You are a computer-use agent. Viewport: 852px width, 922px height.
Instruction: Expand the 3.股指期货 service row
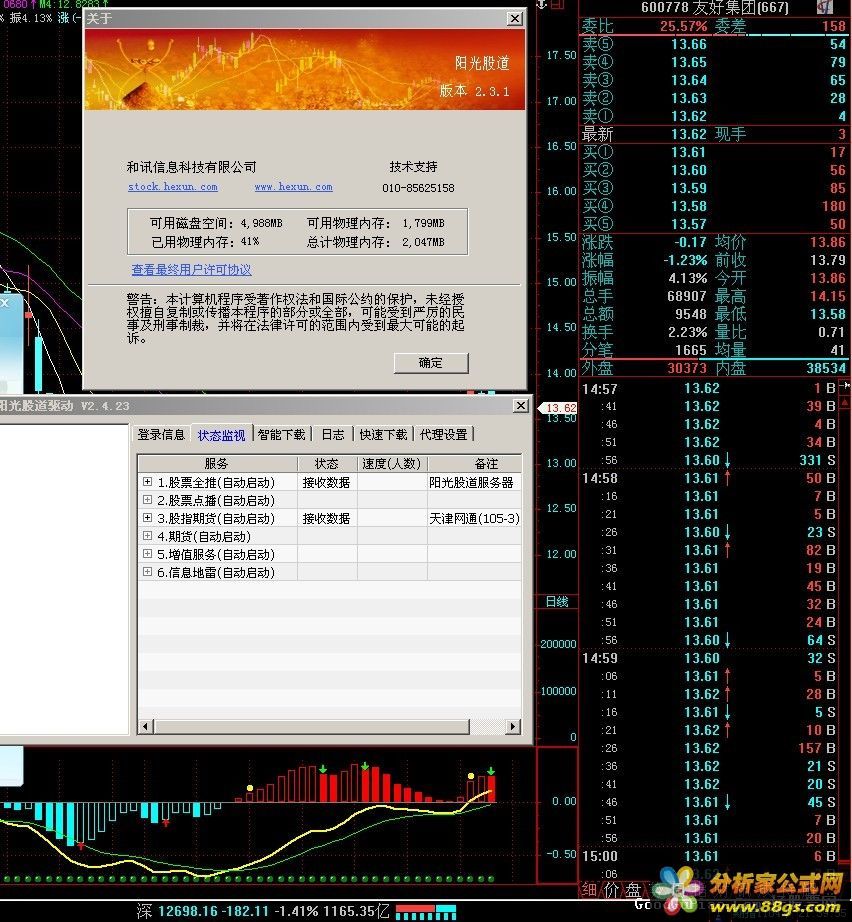pyautogui.click(x=147, y=518)
